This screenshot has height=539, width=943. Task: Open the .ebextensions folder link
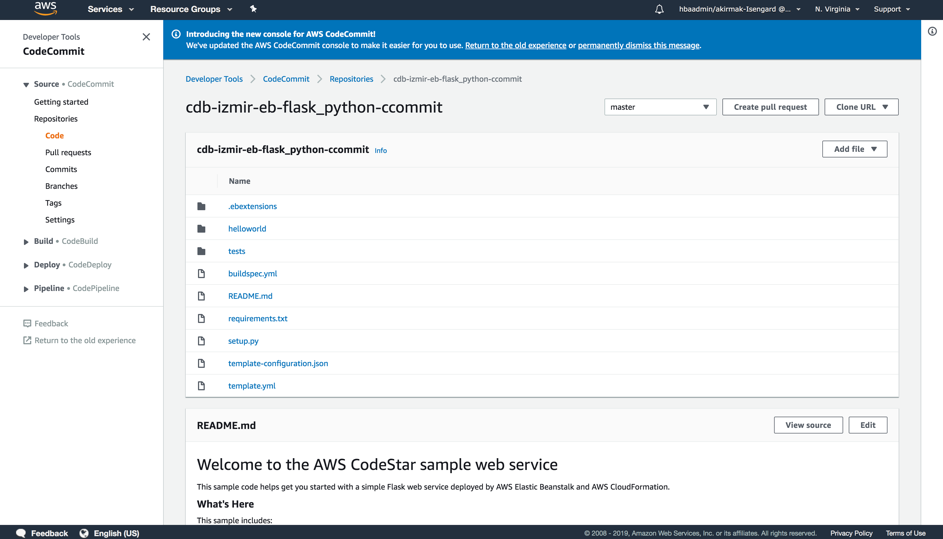tap(253, 206)
